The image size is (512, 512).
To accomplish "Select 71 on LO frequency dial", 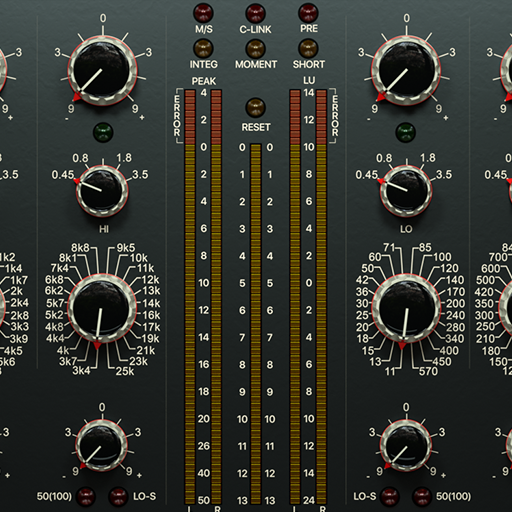I will click(389, 247).
